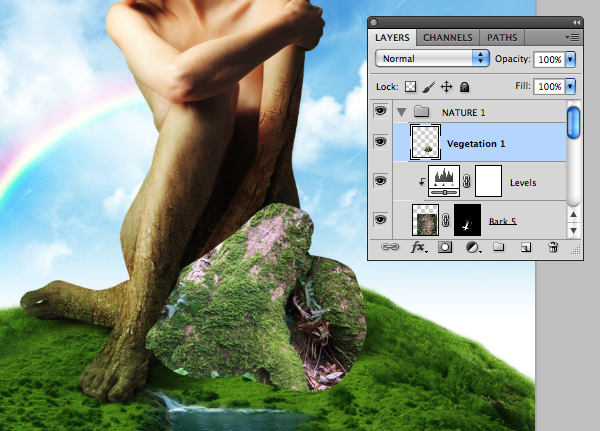Create a new group folder

pyautogui.click(x=498, y=247)
